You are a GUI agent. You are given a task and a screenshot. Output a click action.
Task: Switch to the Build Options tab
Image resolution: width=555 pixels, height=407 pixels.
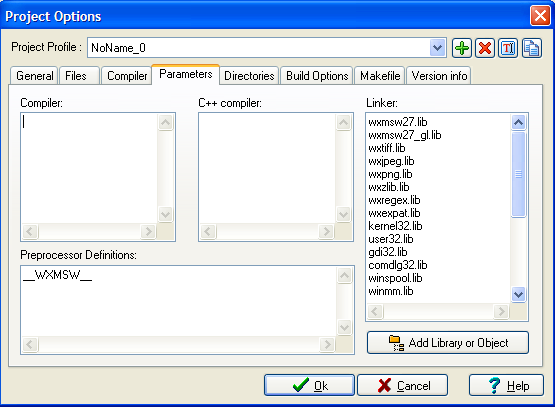317,76
